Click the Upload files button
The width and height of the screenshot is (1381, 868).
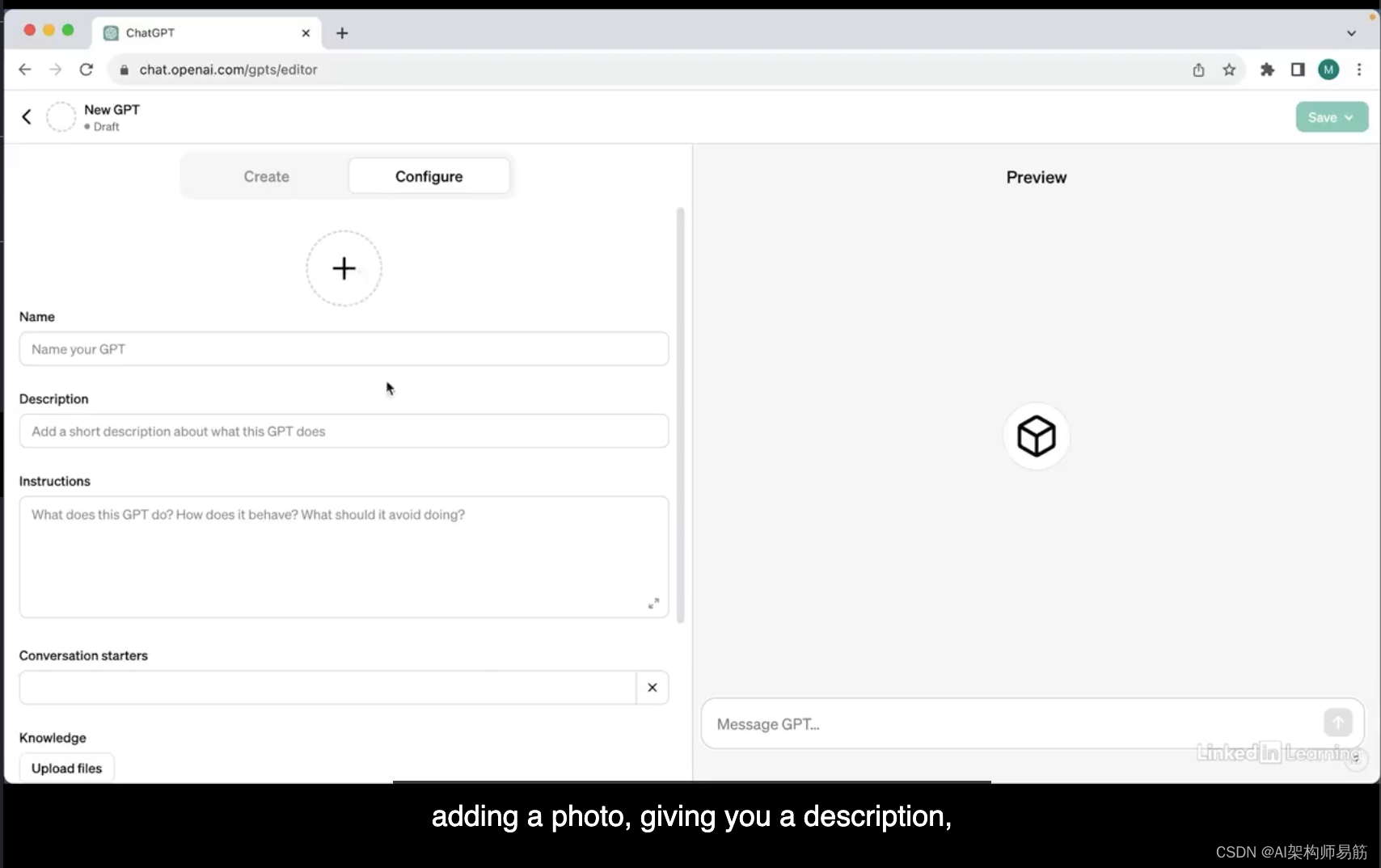pos(67,768)
